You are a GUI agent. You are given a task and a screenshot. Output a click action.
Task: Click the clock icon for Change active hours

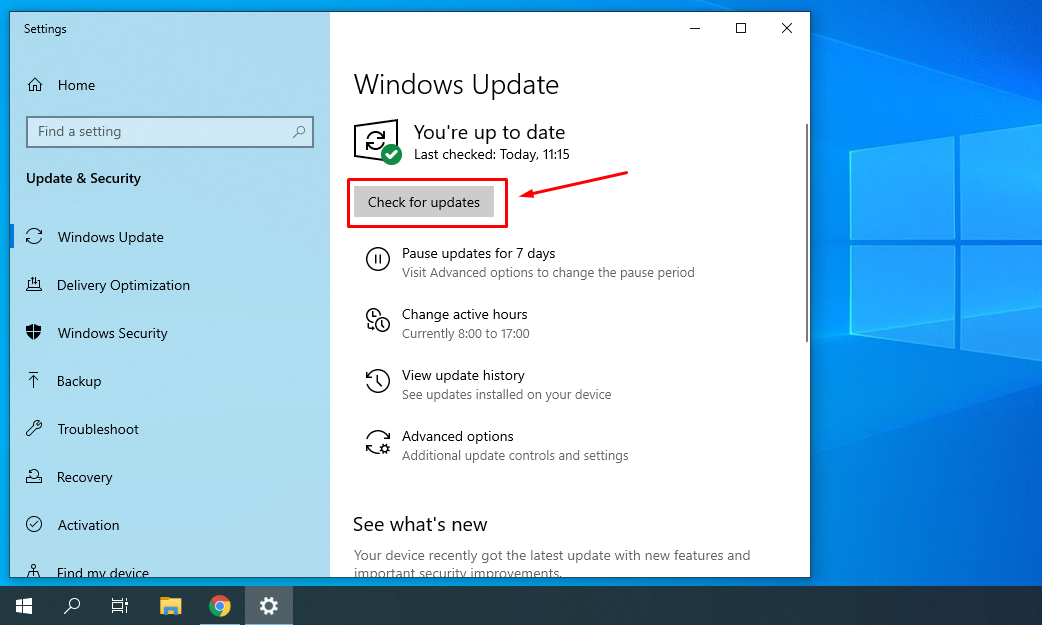[377, 320]
